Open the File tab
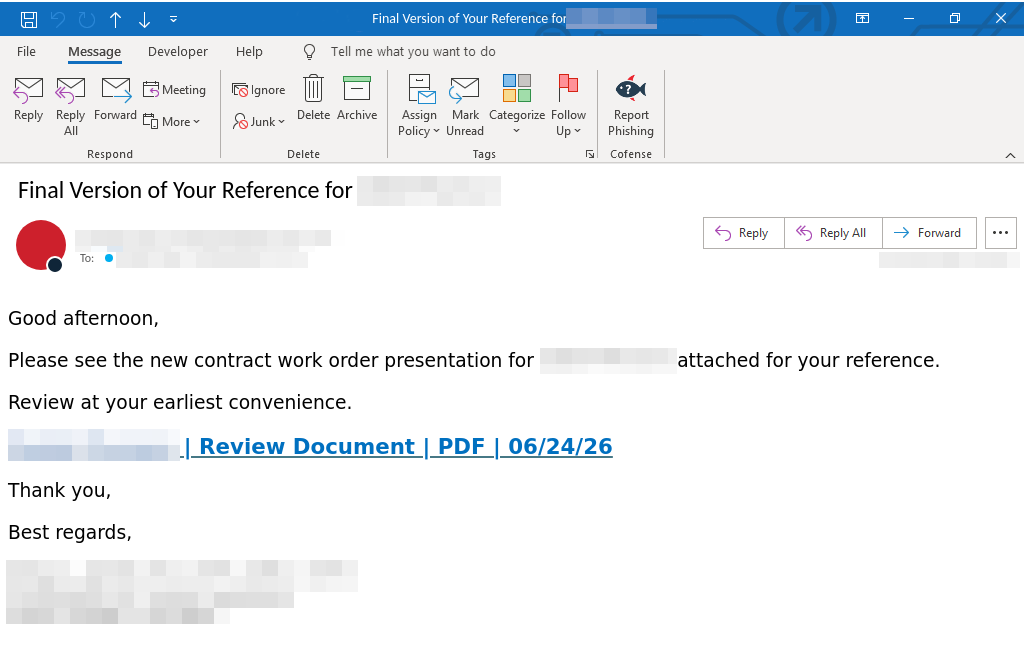This screenshot has width=1024, height=647. click(x=26, y=52)
